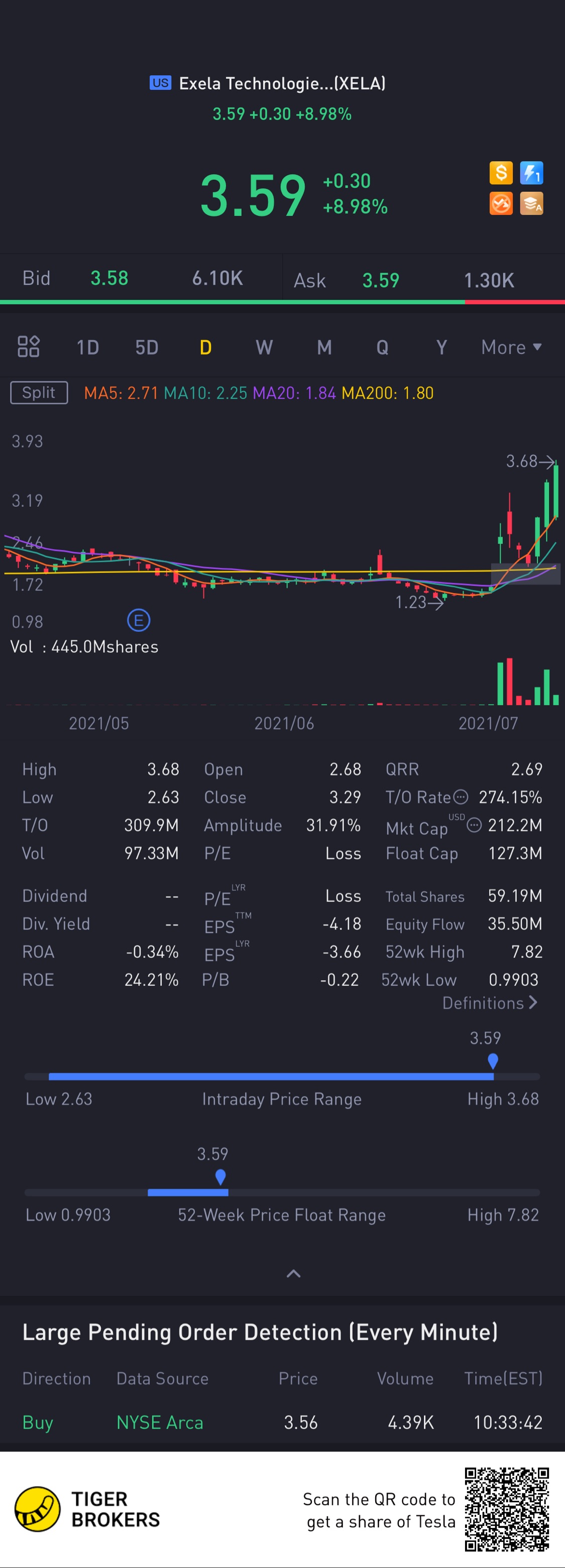This screenshot has width=565, height=1568.
Task: Tap the 3.68 high annotation on chart
Action: [530, 462]
